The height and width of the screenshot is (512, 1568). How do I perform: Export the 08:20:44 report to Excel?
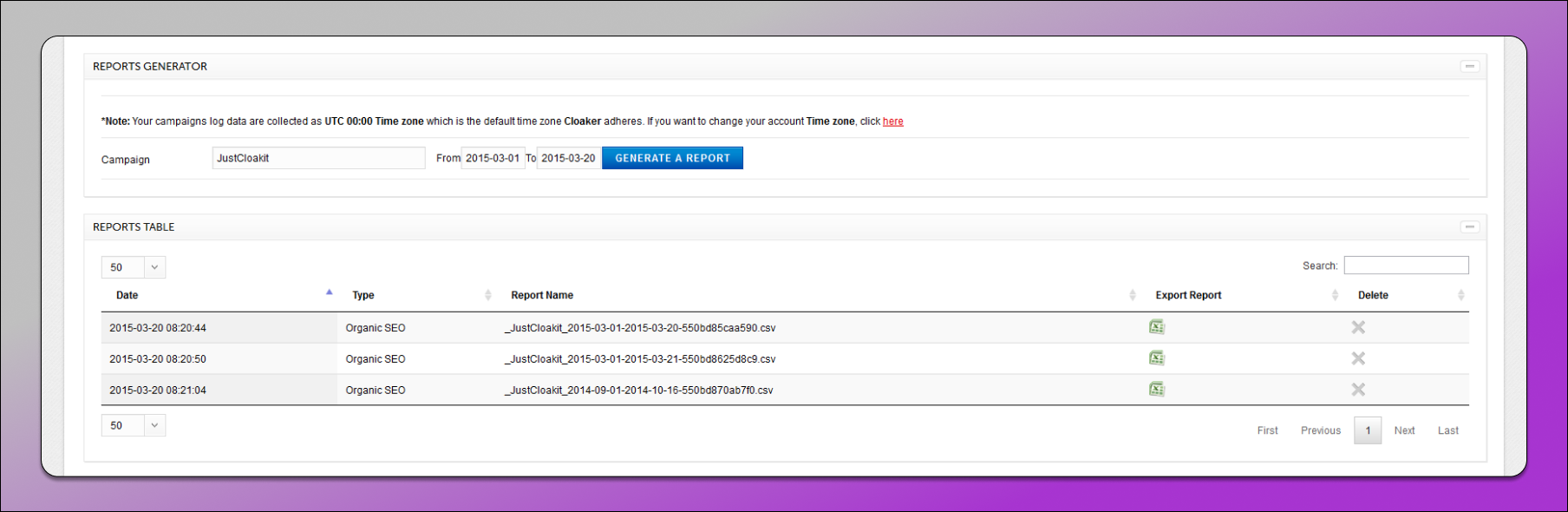(1156, 327)
